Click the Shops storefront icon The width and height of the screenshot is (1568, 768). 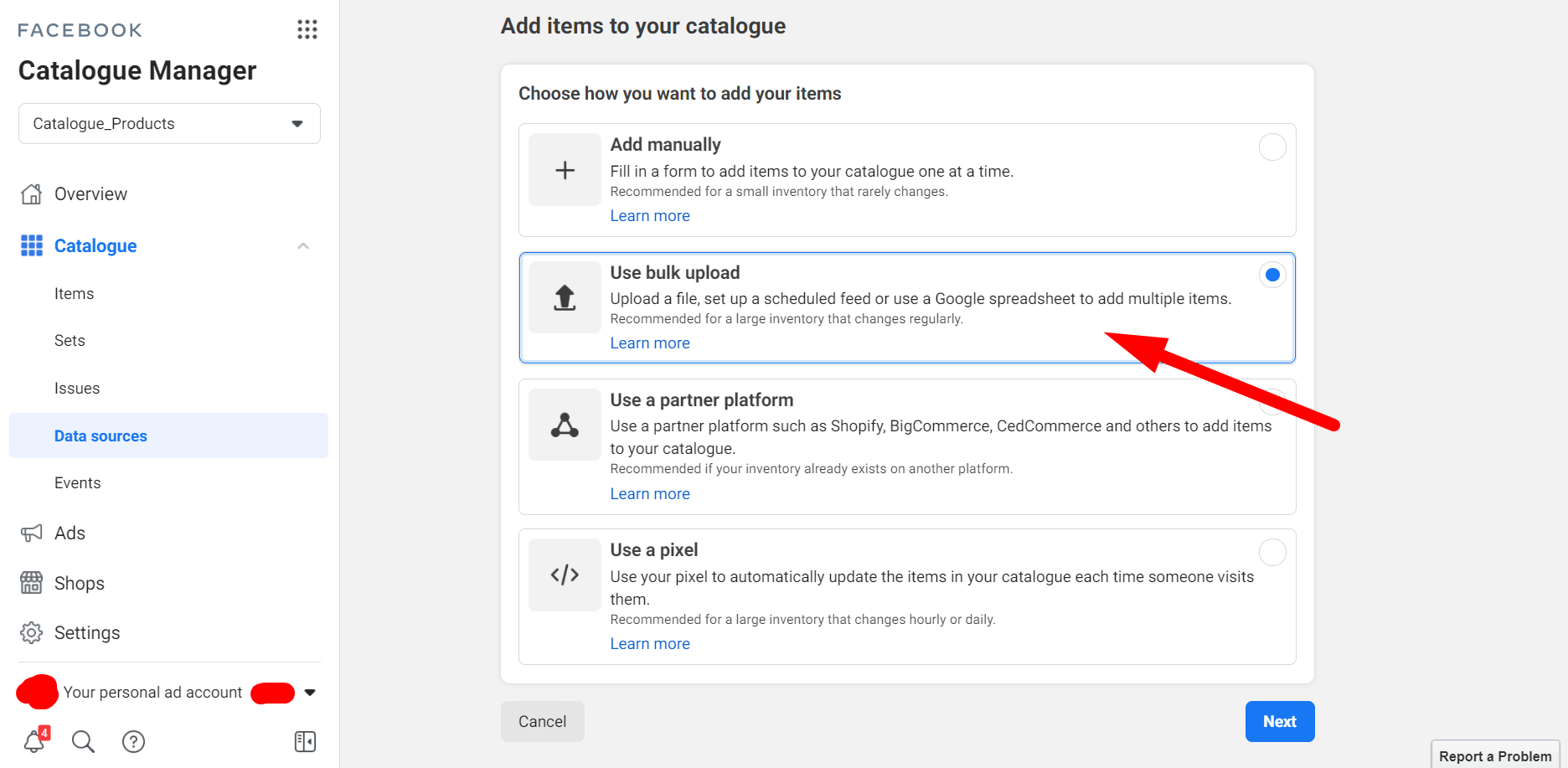[x=31, y=583]
